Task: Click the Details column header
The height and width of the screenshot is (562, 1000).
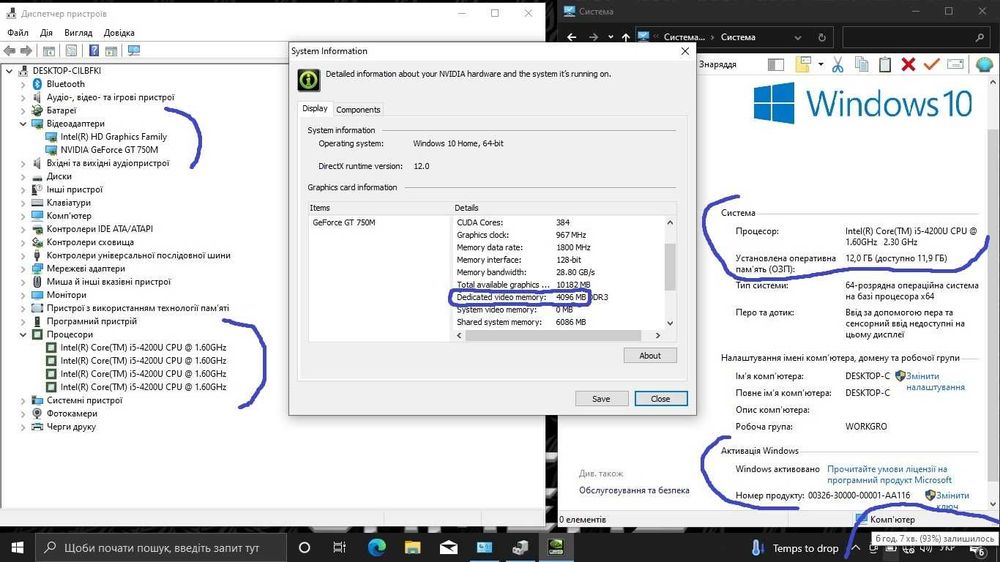Action: pyautogui.click(x=564, y=208)
